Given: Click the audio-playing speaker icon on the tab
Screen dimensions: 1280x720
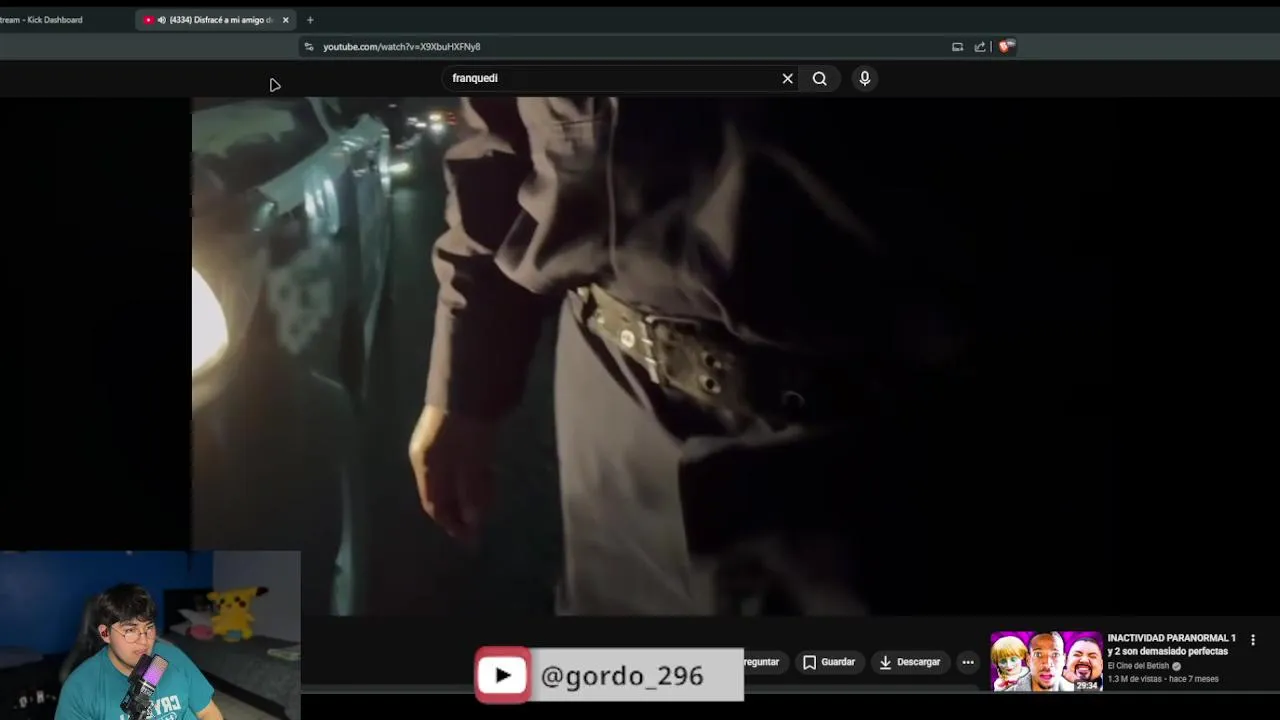Looking at the screenshot, I should (x=161, y=20).
